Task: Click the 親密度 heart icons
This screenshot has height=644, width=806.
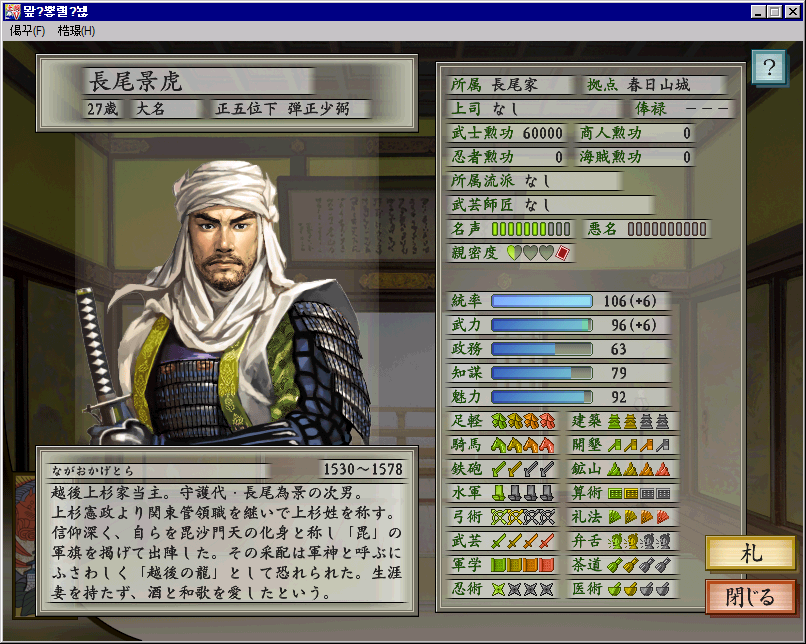Action: tap(530, 252)
